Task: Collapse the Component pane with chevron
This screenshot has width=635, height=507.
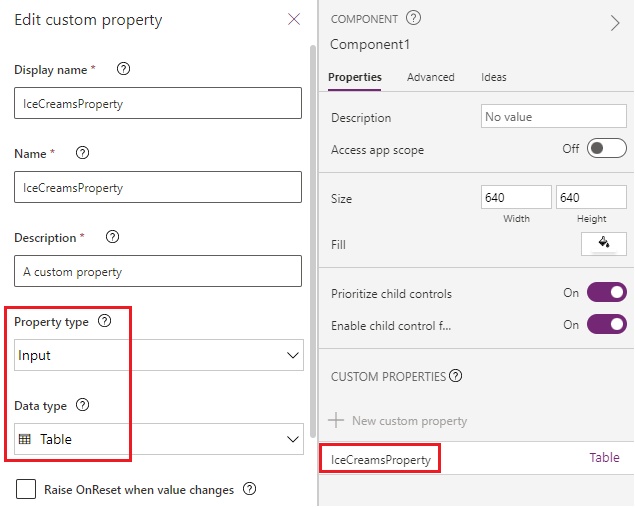Action: [615, 23]
